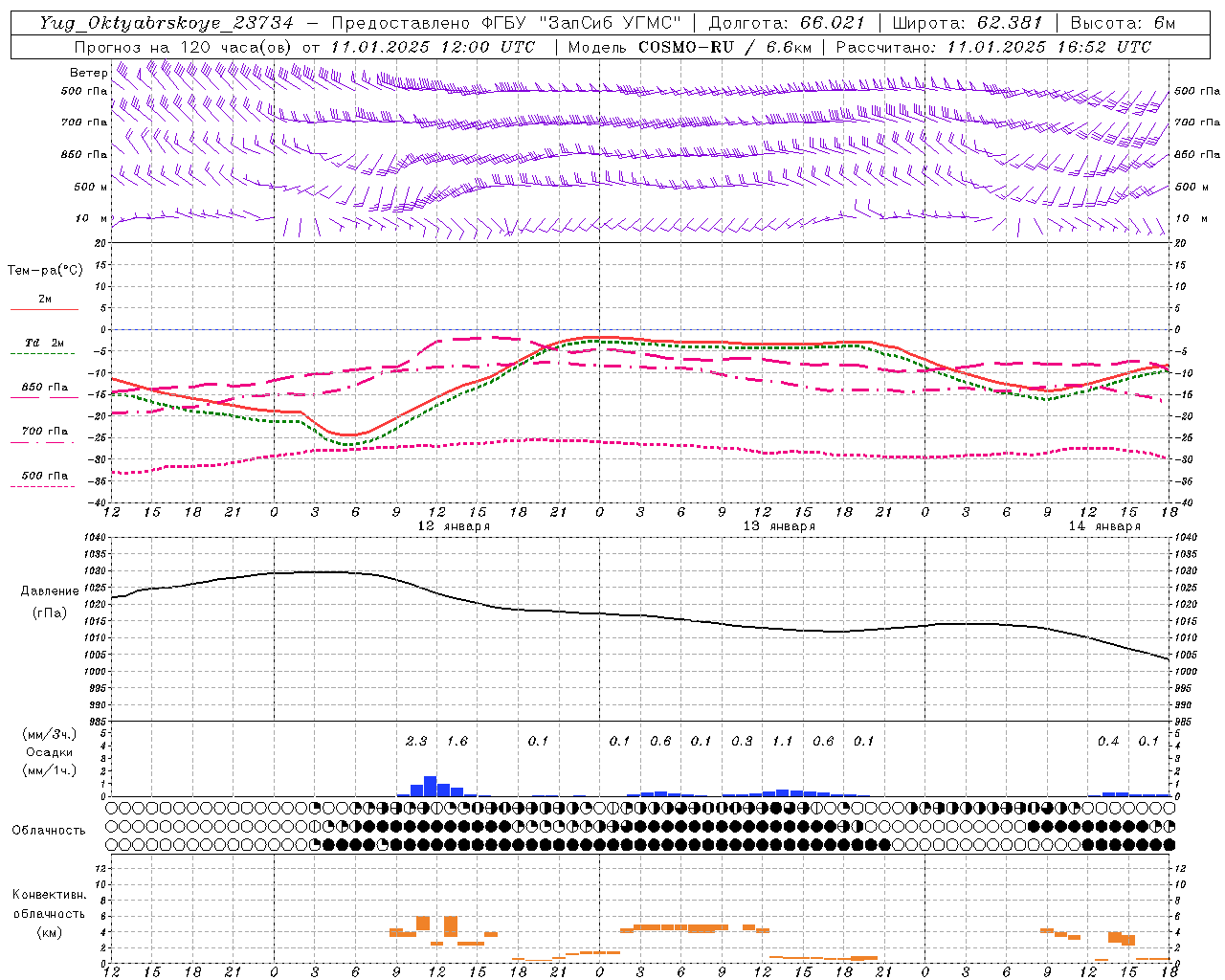This screenshot has height=980, width=1225.
Task: Click the 0.3 precipitation total value
Action: [742, 741]
